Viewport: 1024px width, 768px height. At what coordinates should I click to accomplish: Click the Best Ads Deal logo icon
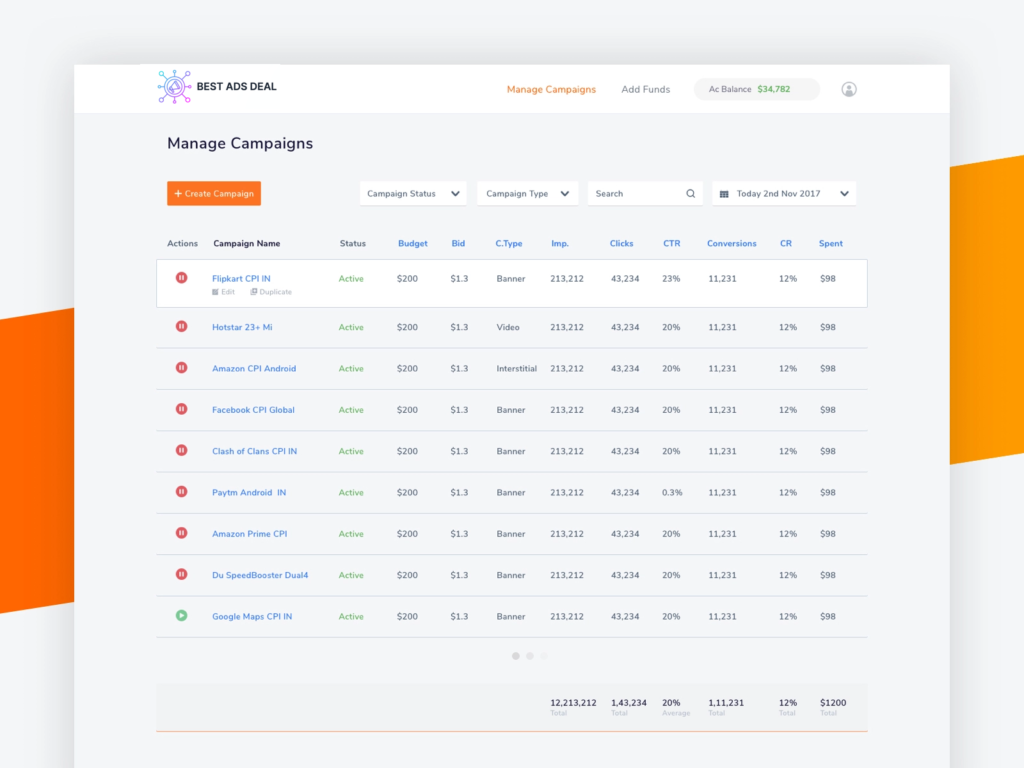coord(175,88)
